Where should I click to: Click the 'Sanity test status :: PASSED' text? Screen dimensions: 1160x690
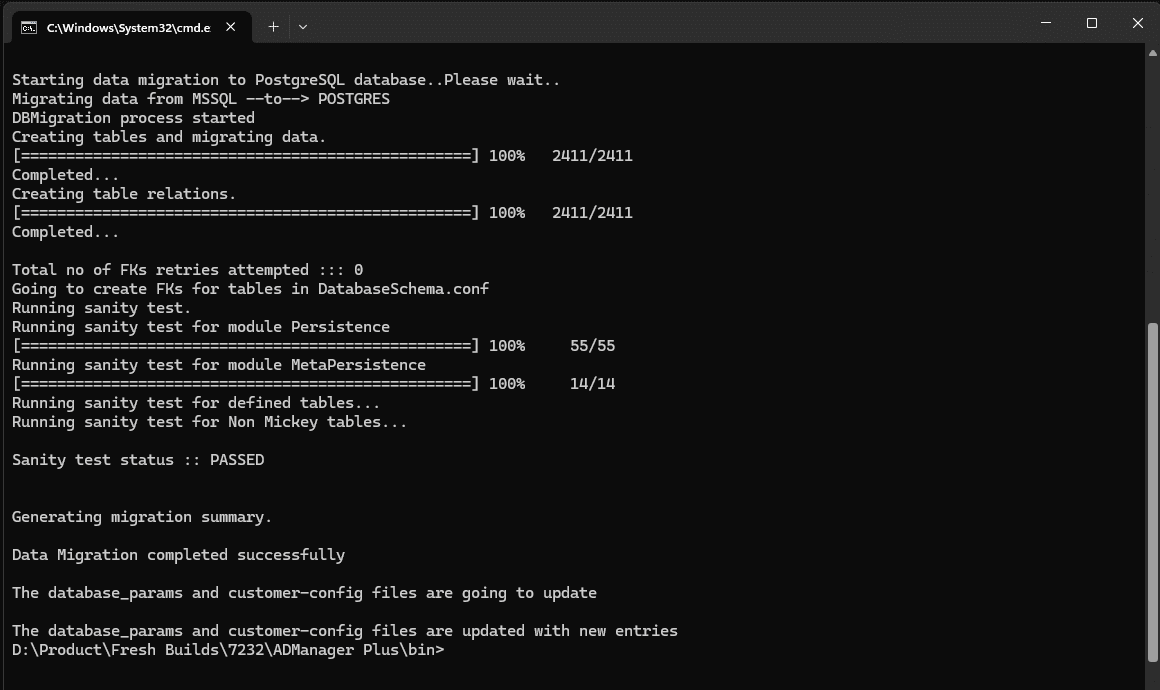(x=138, y=459)
